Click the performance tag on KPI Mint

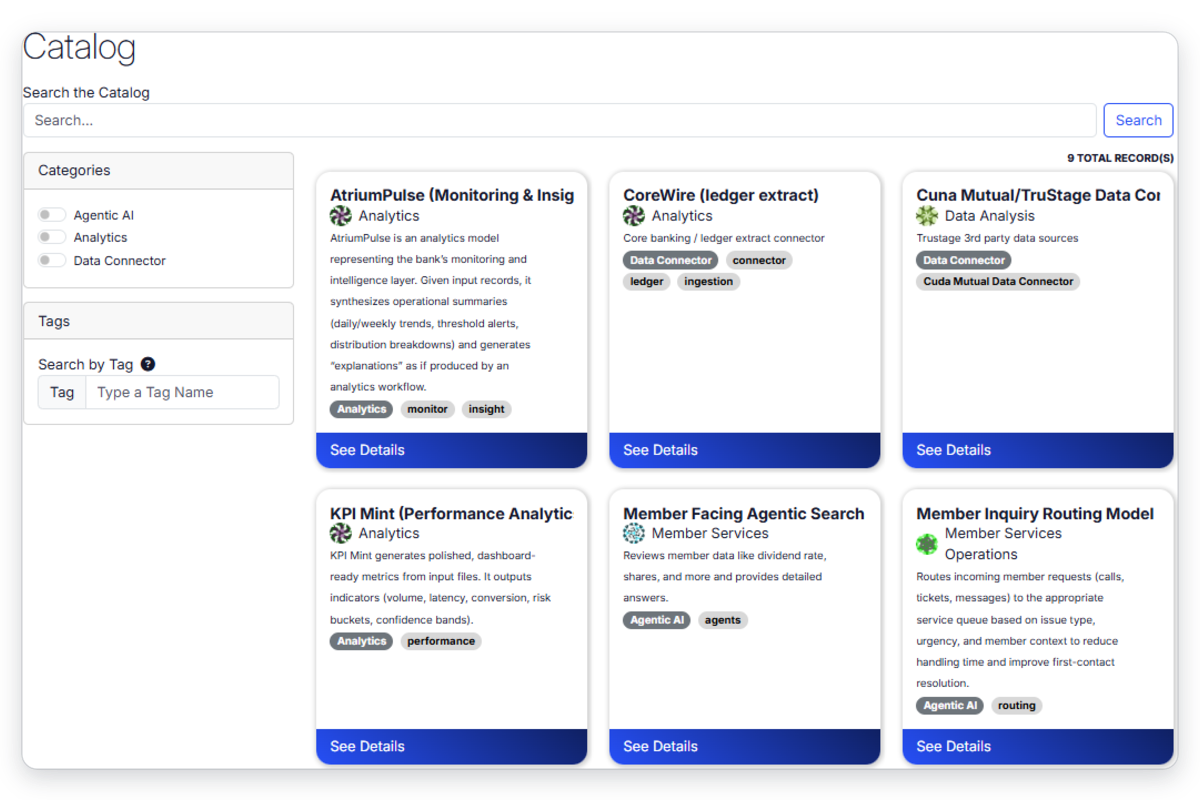(x=441, y=641)
